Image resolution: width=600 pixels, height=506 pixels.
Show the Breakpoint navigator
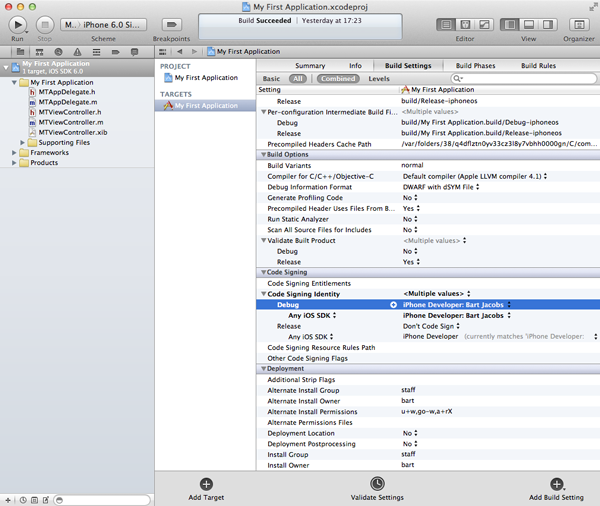tap(116, 52)
